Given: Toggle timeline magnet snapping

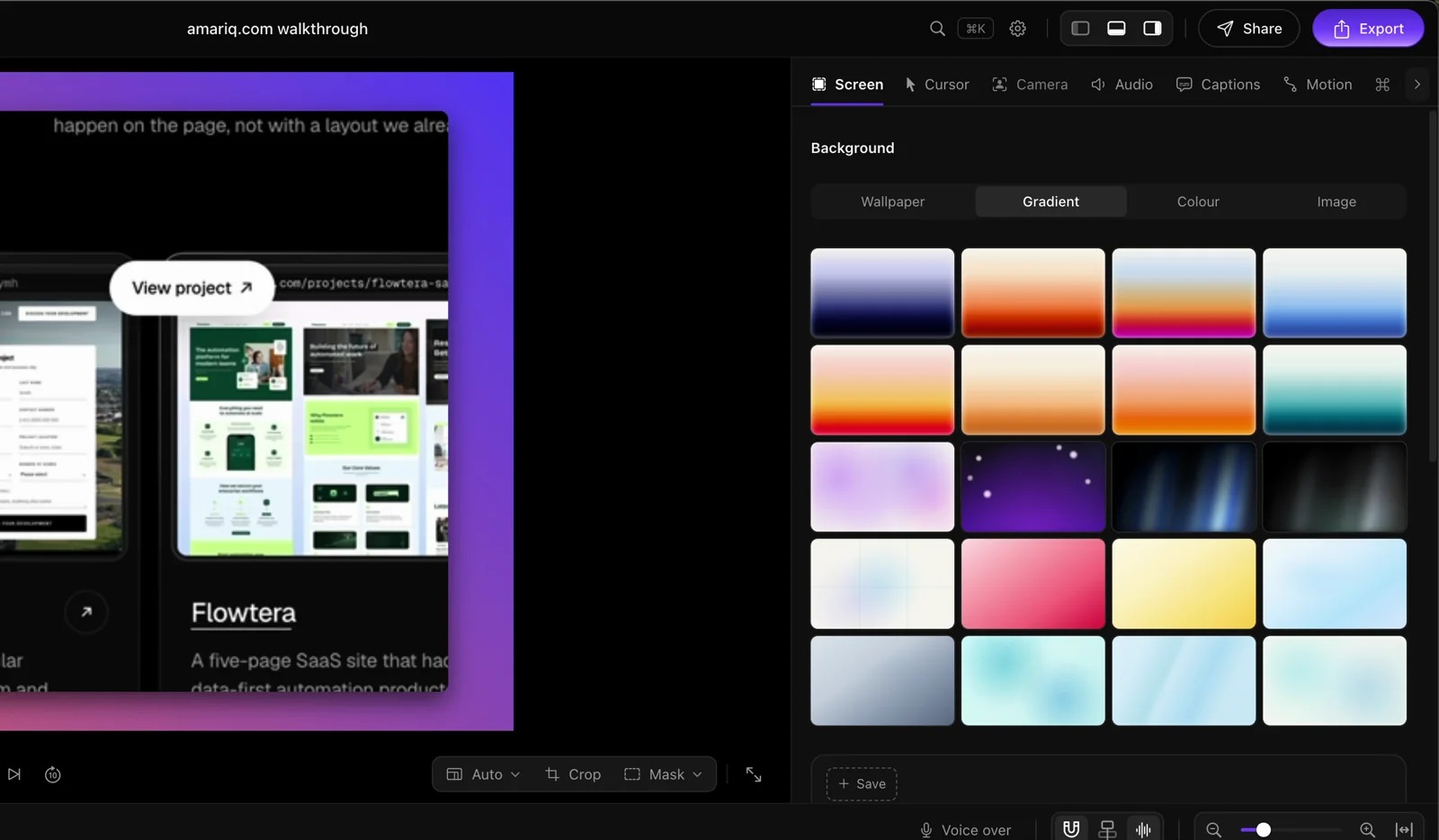Looking at the screenshot, I should pos(1071,829).
